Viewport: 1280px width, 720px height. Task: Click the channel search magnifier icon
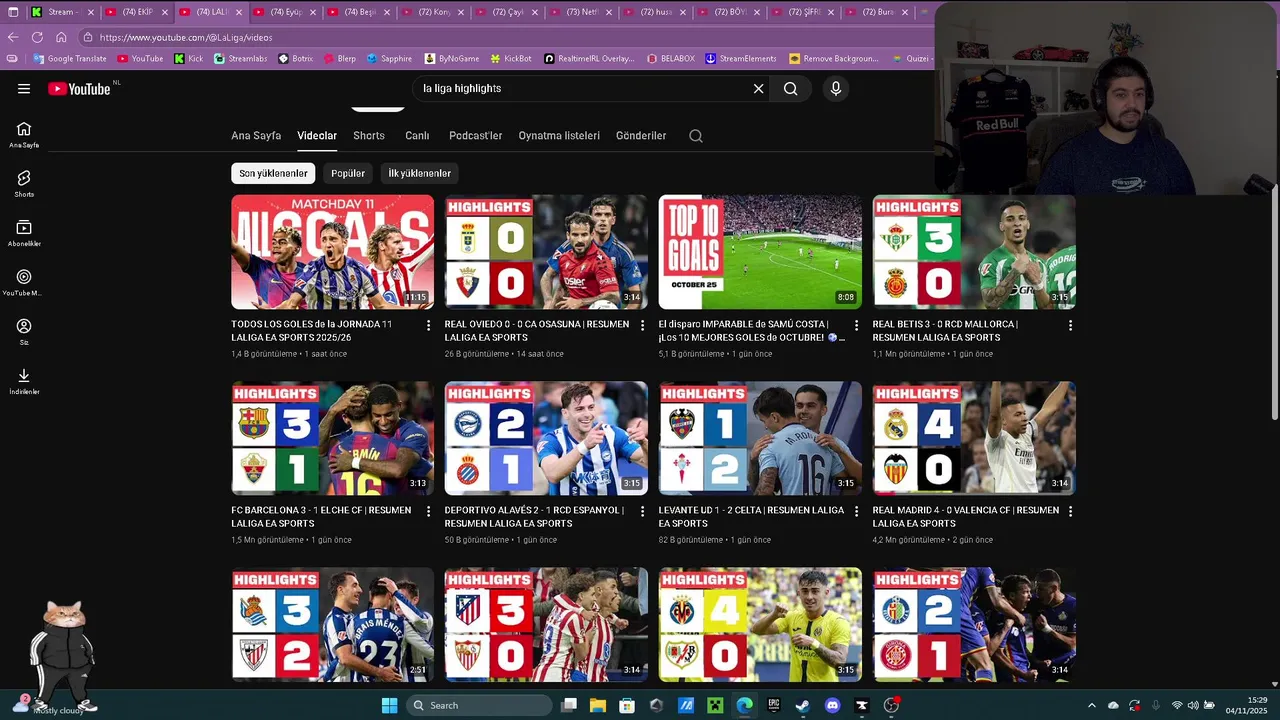(696, 136)
